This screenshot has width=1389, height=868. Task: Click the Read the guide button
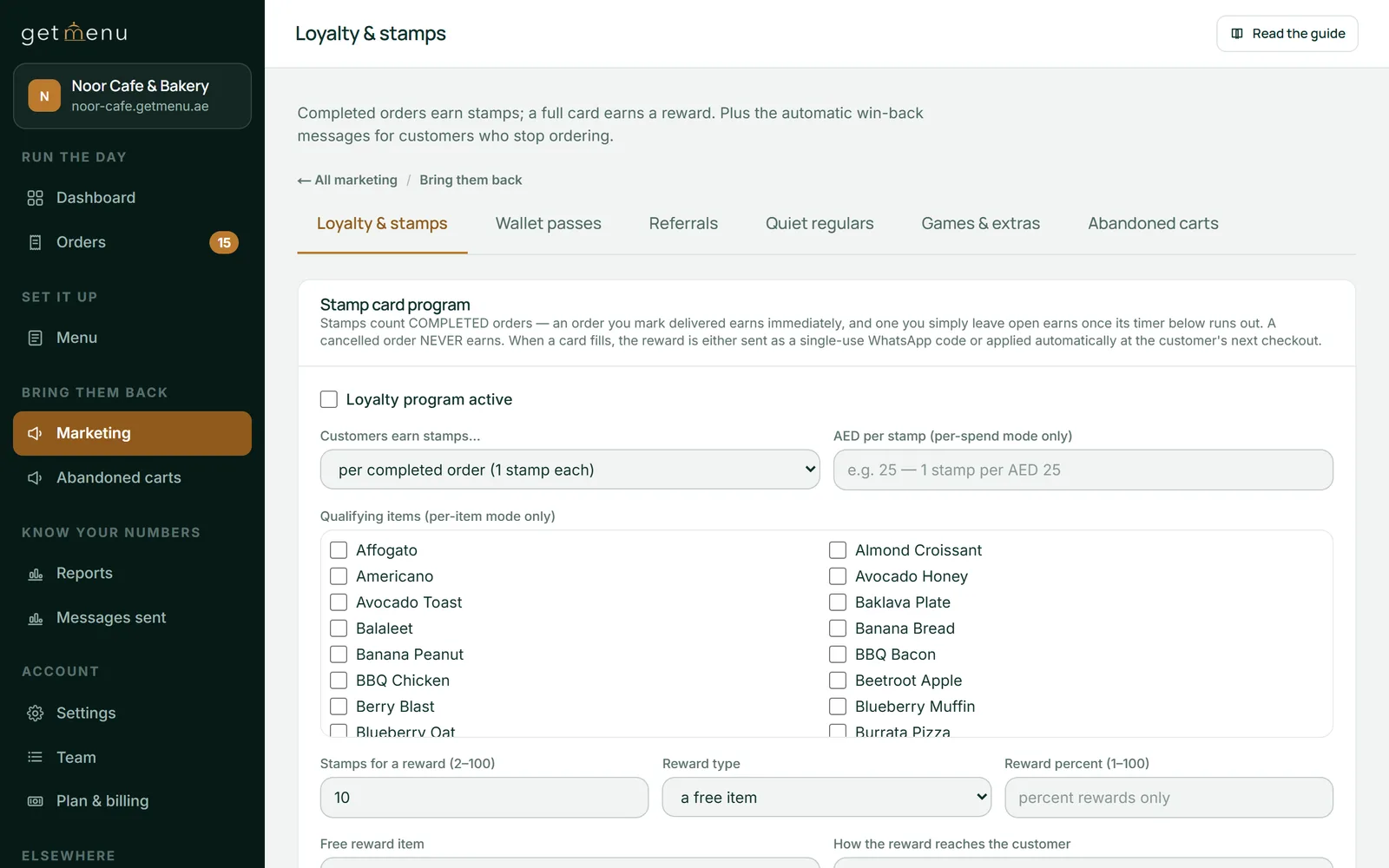1287,34
